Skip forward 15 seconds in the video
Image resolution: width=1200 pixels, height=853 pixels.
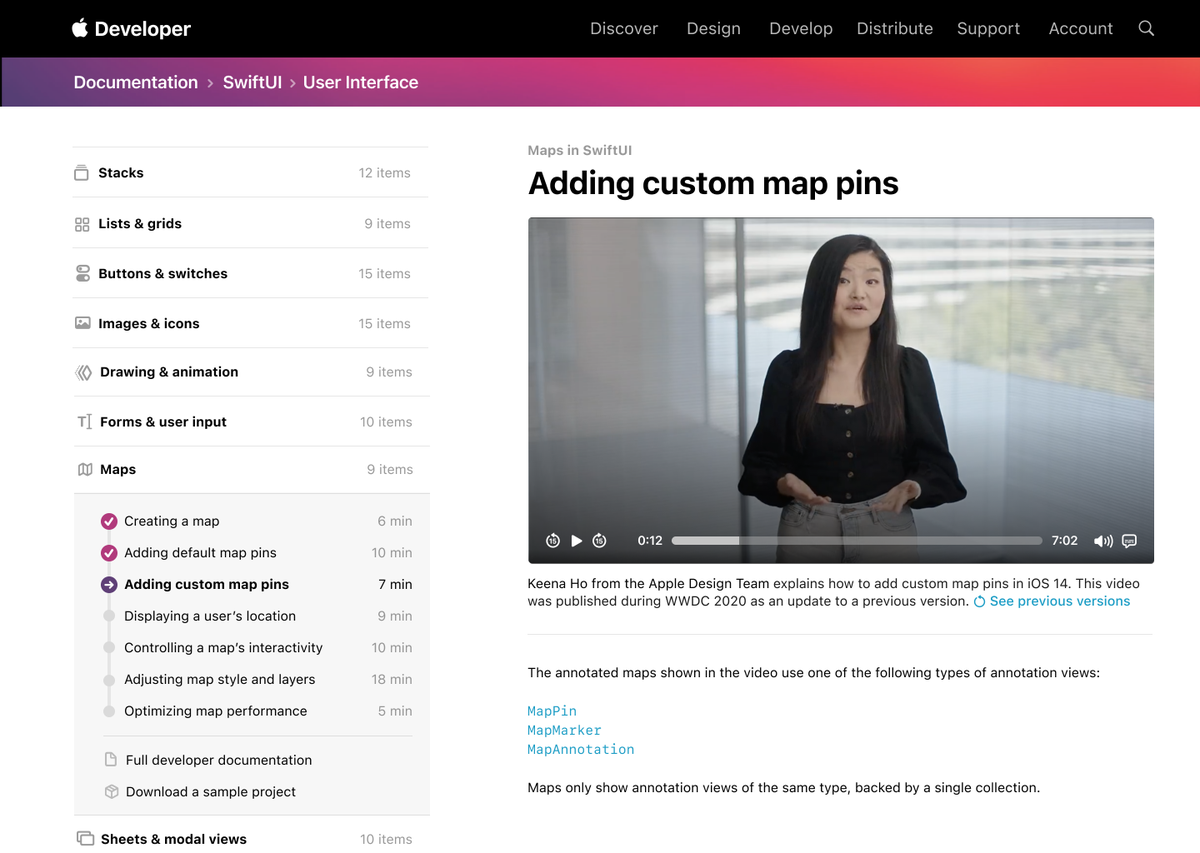tap(599, 540)
